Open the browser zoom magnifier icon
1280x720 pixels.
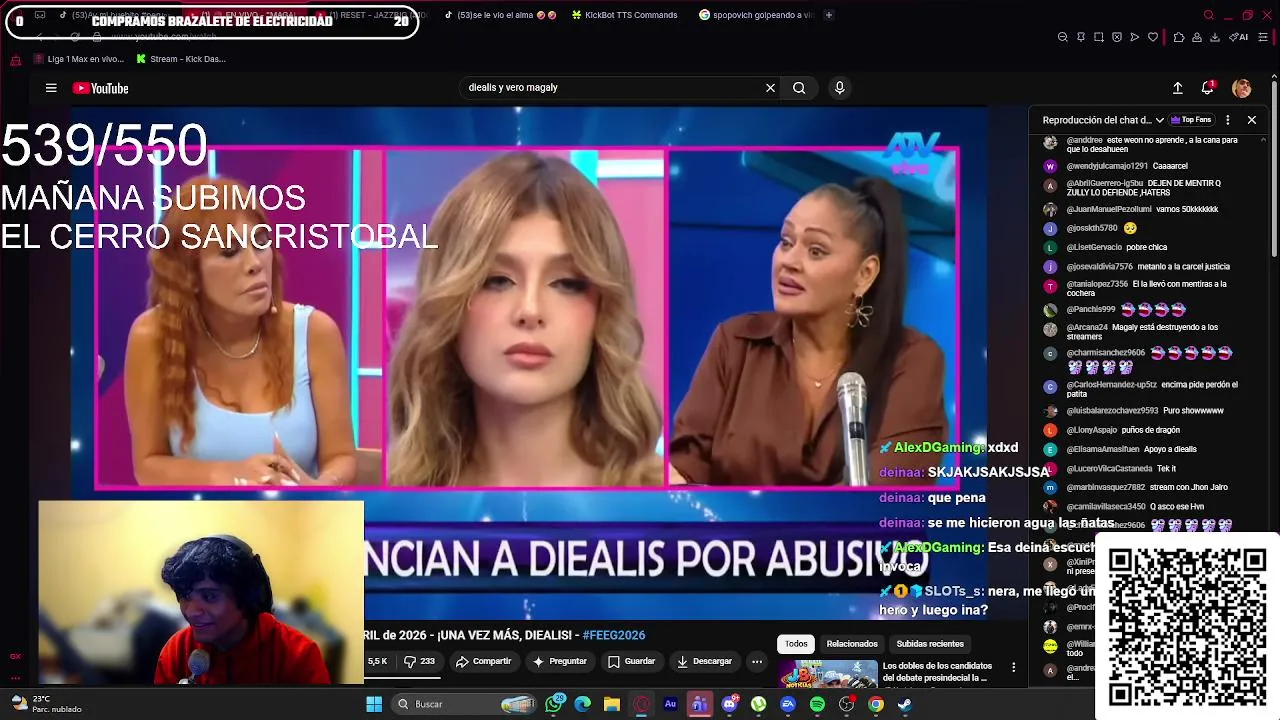pyautogui.click(x=1062, y=37)
